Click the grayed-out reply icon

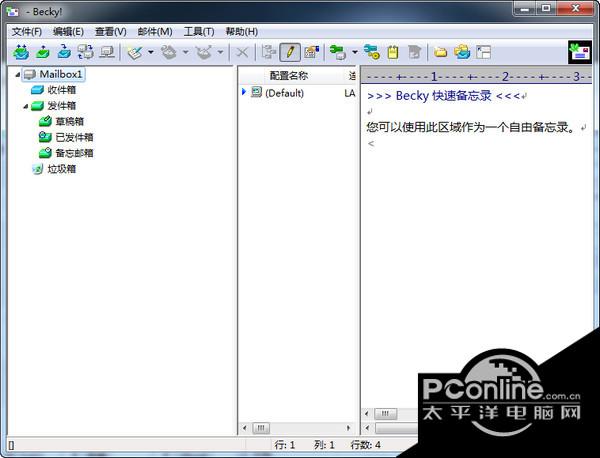(168, 52)
